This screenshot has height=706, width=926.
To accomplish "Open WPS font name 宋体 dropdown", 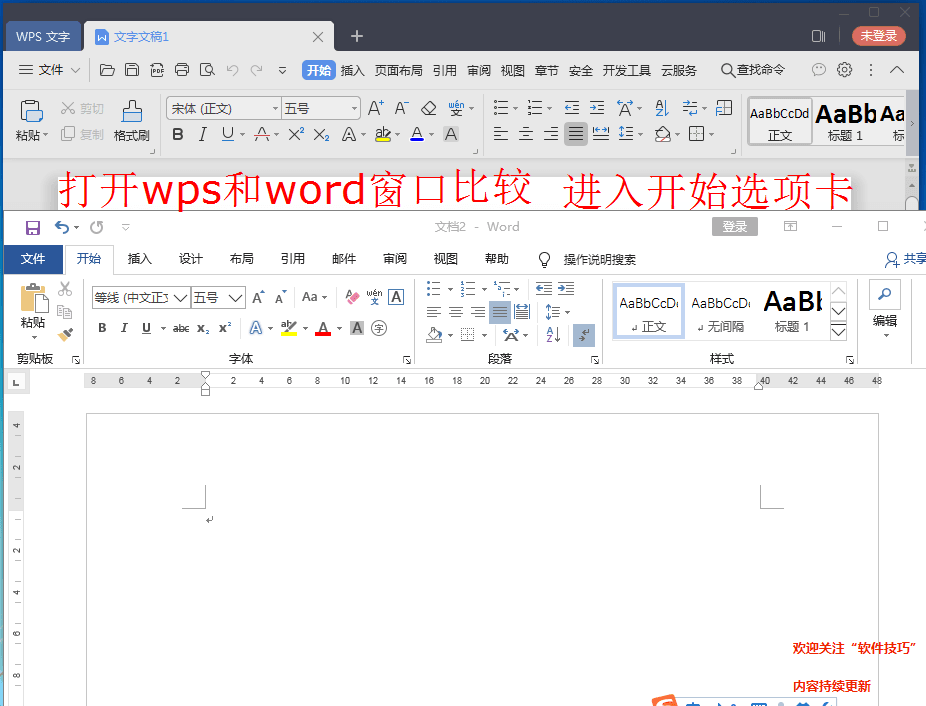I will [275, 109].
